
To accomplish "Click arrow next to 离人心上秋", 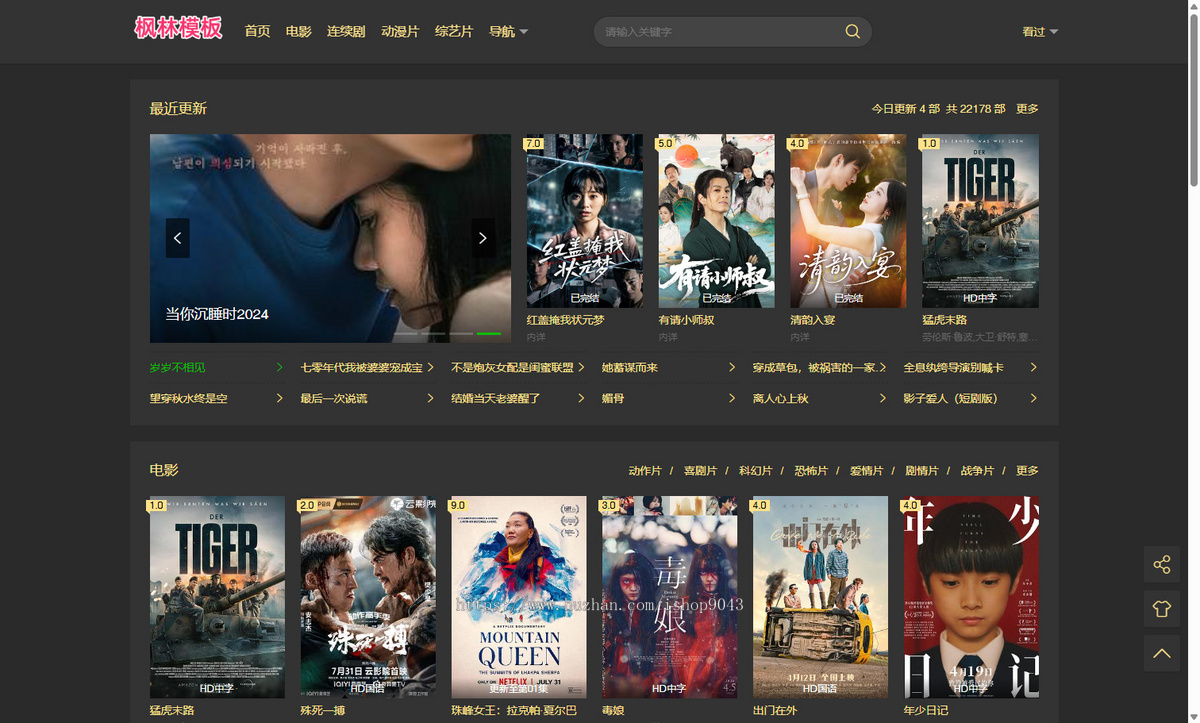I will click(x=883, y=398).
